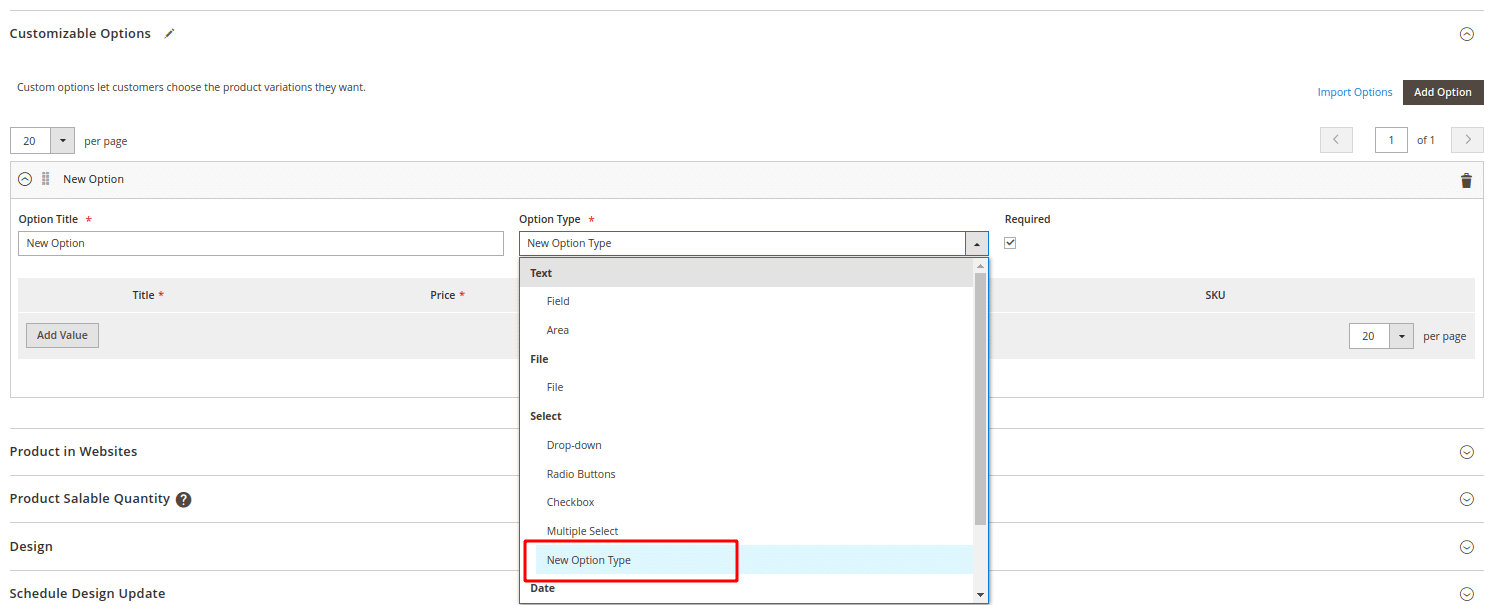This screenshot has width=1497, height=605.
Task: Expand the Product in Websites section
Action: [1466, 451]
